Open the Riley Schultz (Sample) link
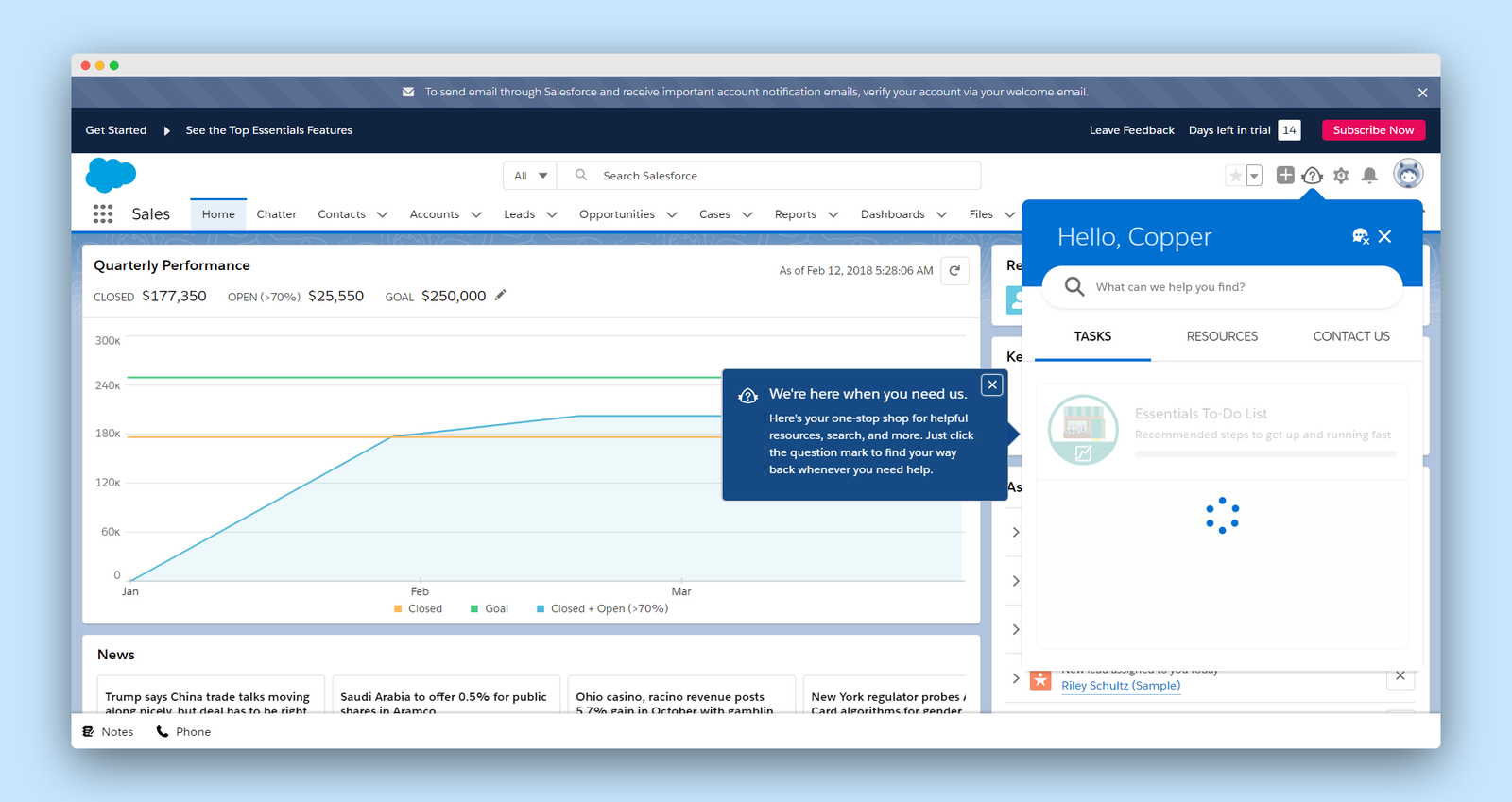1512x802 pixels. pyautogui.click(x=1121, y=686)
